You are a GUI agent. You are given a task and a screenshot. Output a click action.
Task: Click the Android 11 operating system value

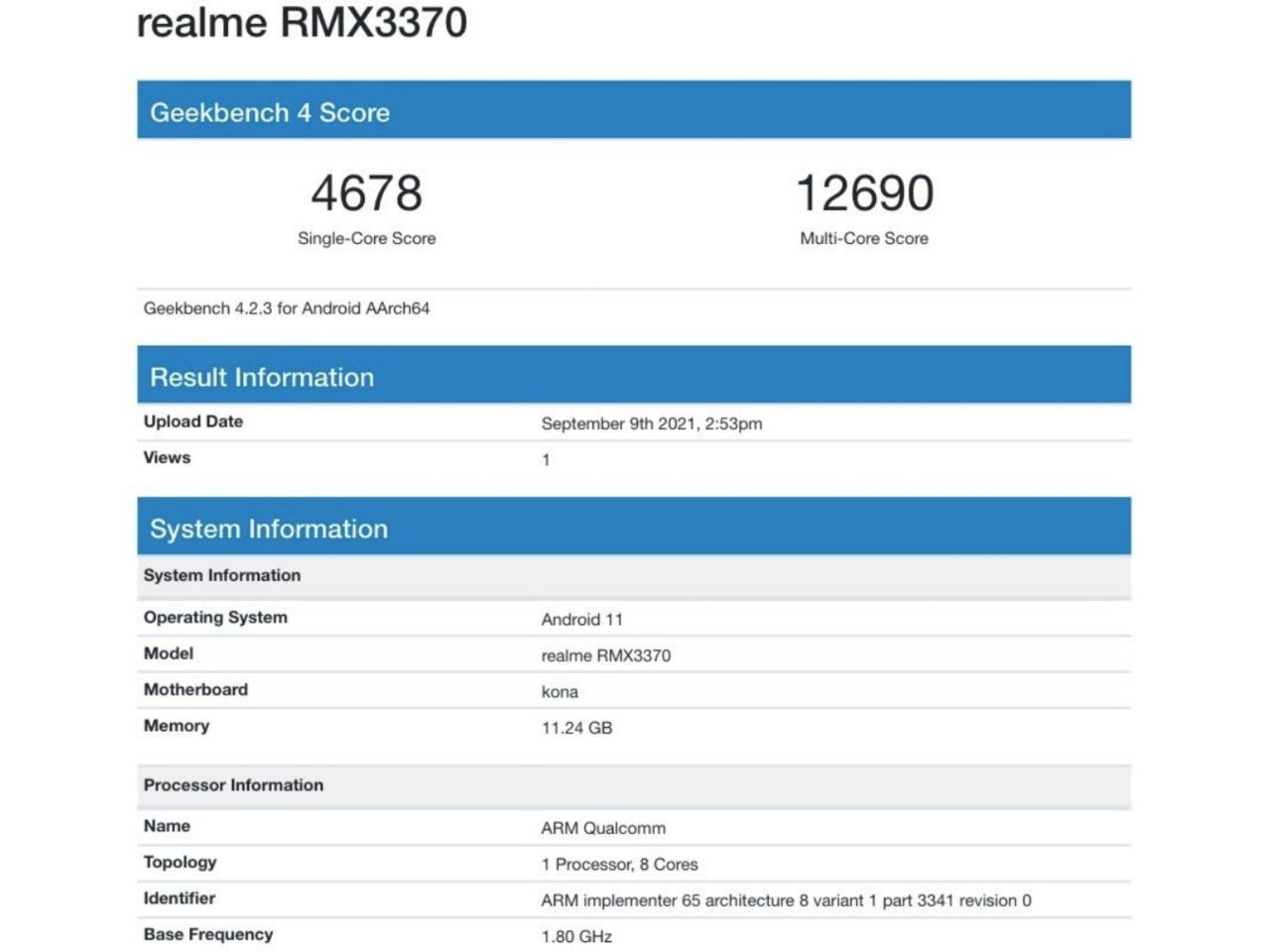(581, 619)
